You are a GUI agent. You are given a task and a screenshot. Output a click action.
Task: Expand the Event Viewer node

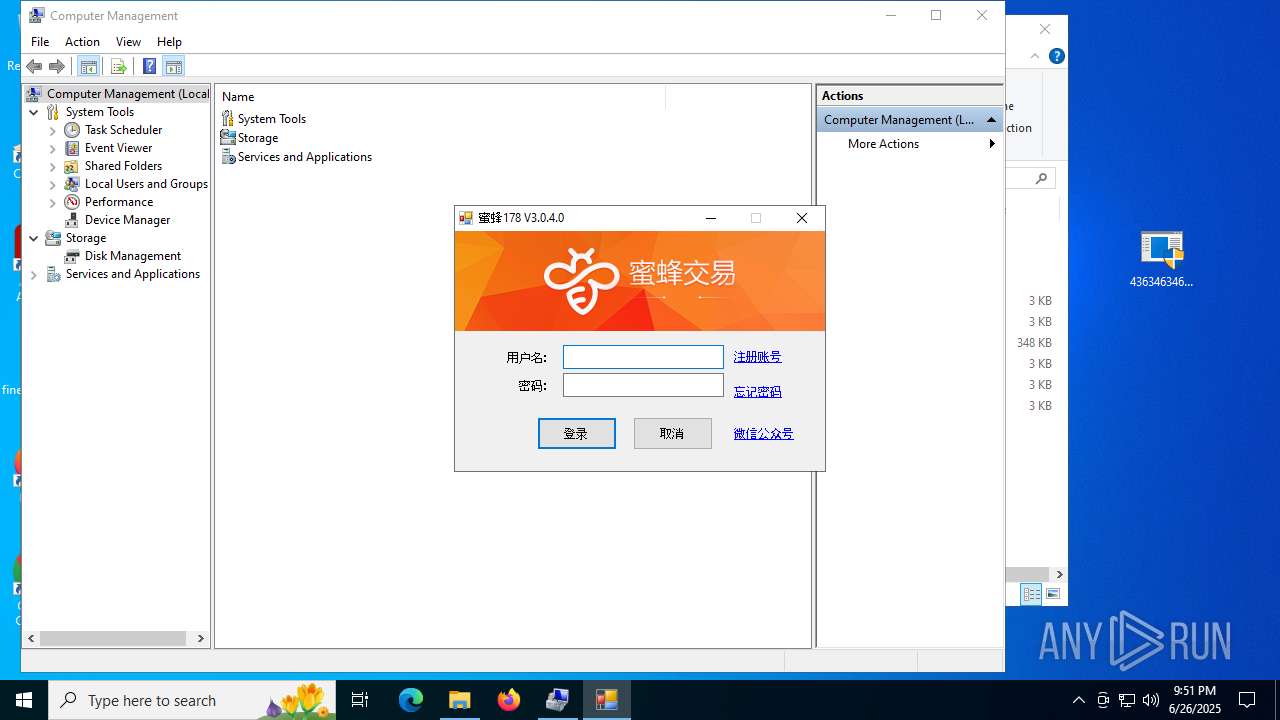tap(53, 148)
